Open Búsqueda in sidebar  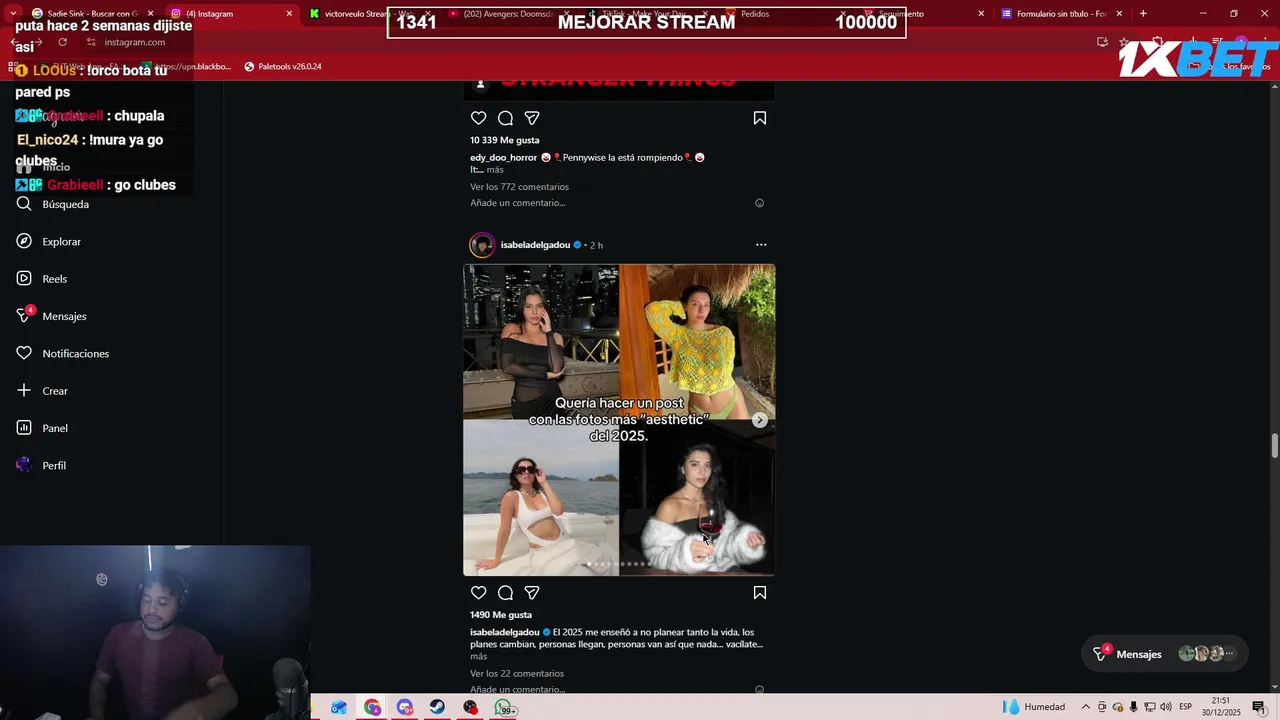(x=53, y=204)
